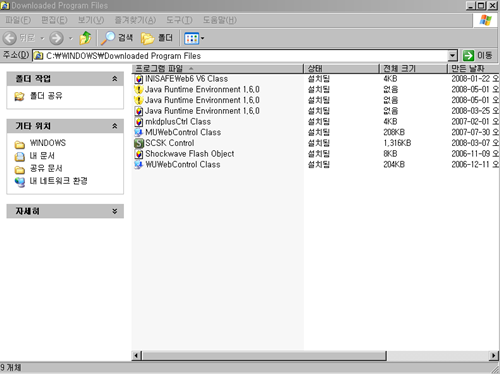Click the green Forward arrow button
Screen dimensions: 500x374
click(x=56, y=38)
